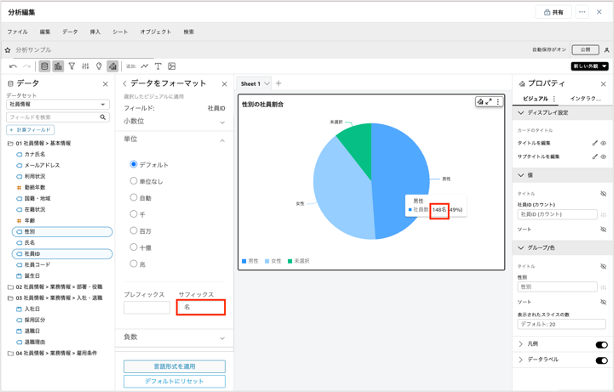Select the デフォルト unit radio button
614x392 pixels.
tap(134, 164)
